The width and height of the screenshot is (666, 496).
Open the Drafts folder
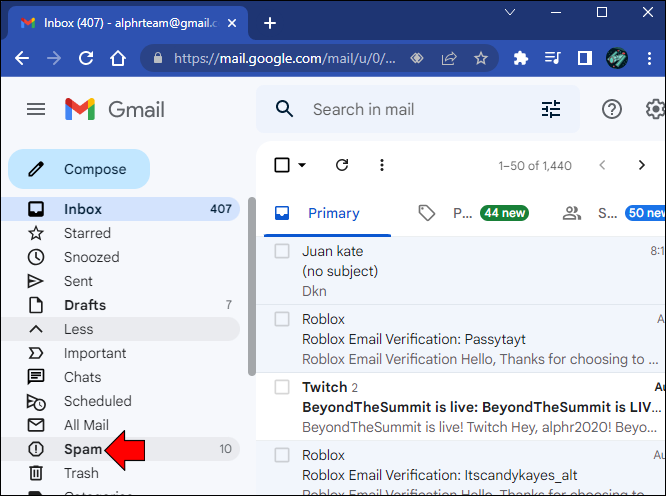coord(121,305)
